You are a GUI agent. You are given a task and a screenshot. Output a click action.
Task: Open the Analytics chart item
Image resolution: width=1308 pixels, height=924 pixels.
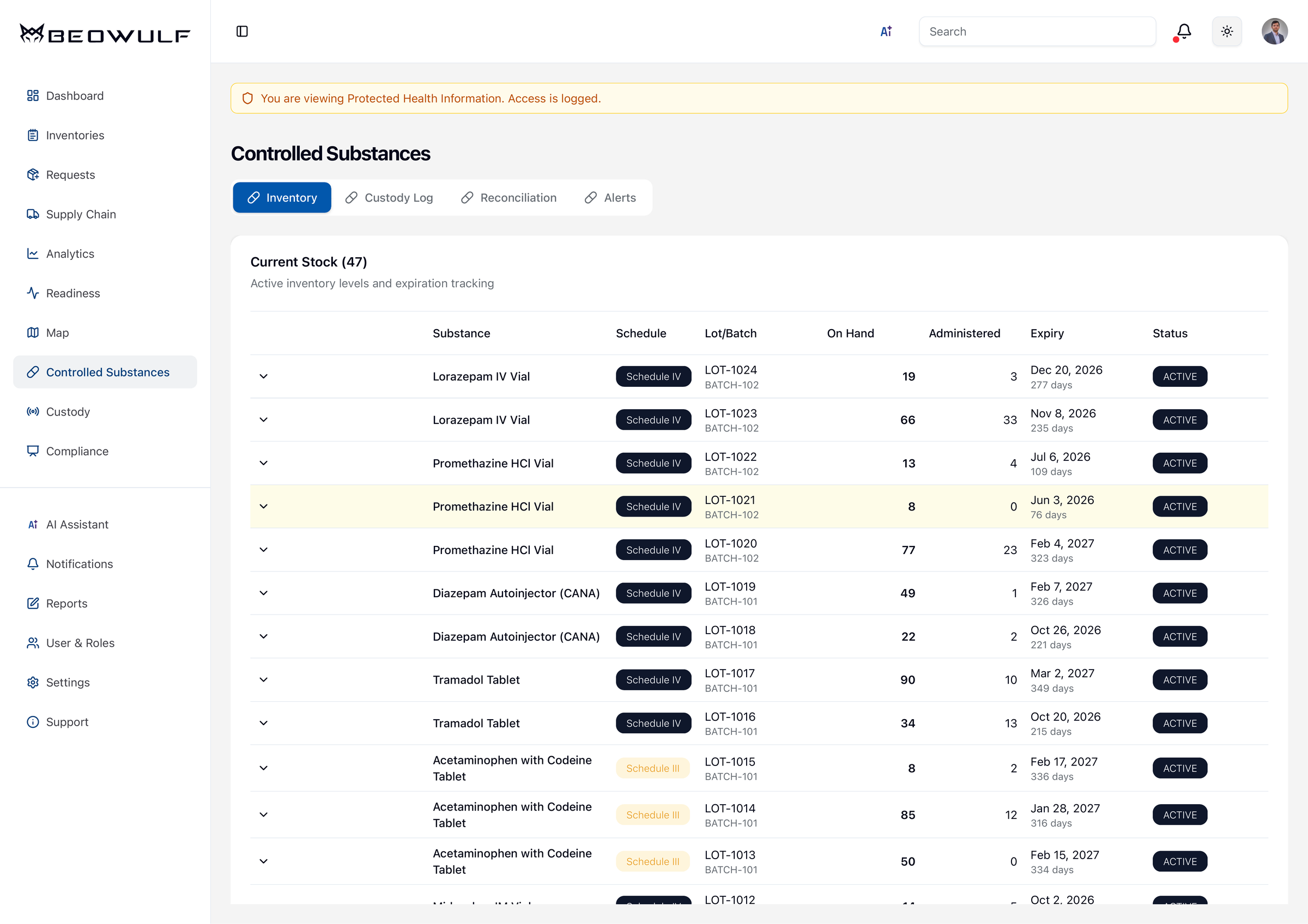[x=70, y=253]
